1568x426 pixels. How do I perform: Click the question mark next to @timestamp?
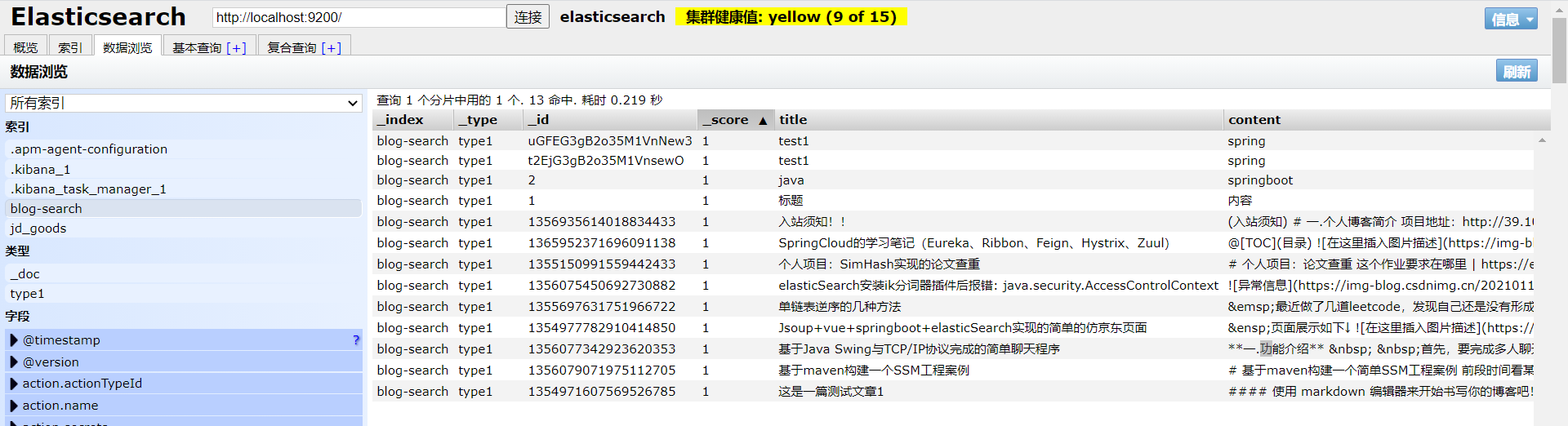(x=356, y=339)
